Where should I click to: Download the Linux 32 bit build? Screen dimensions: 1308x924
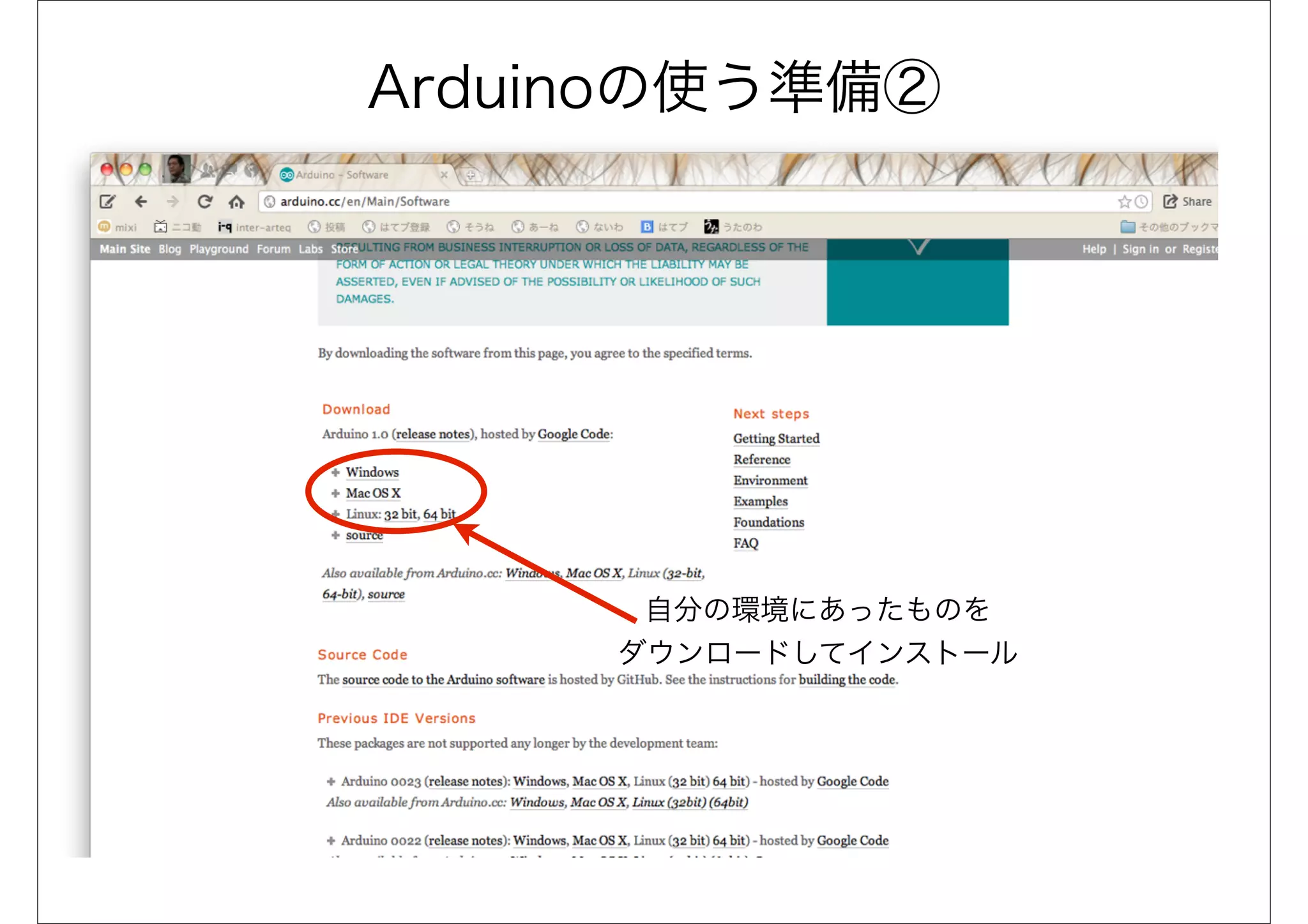click(400, 514)
